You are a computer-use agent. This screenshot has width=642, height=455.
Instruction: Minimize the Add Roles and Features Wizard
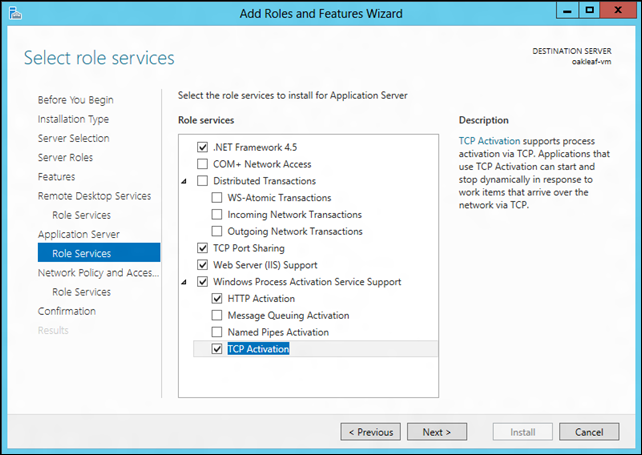pyautogui.click(x=567, y=11)
